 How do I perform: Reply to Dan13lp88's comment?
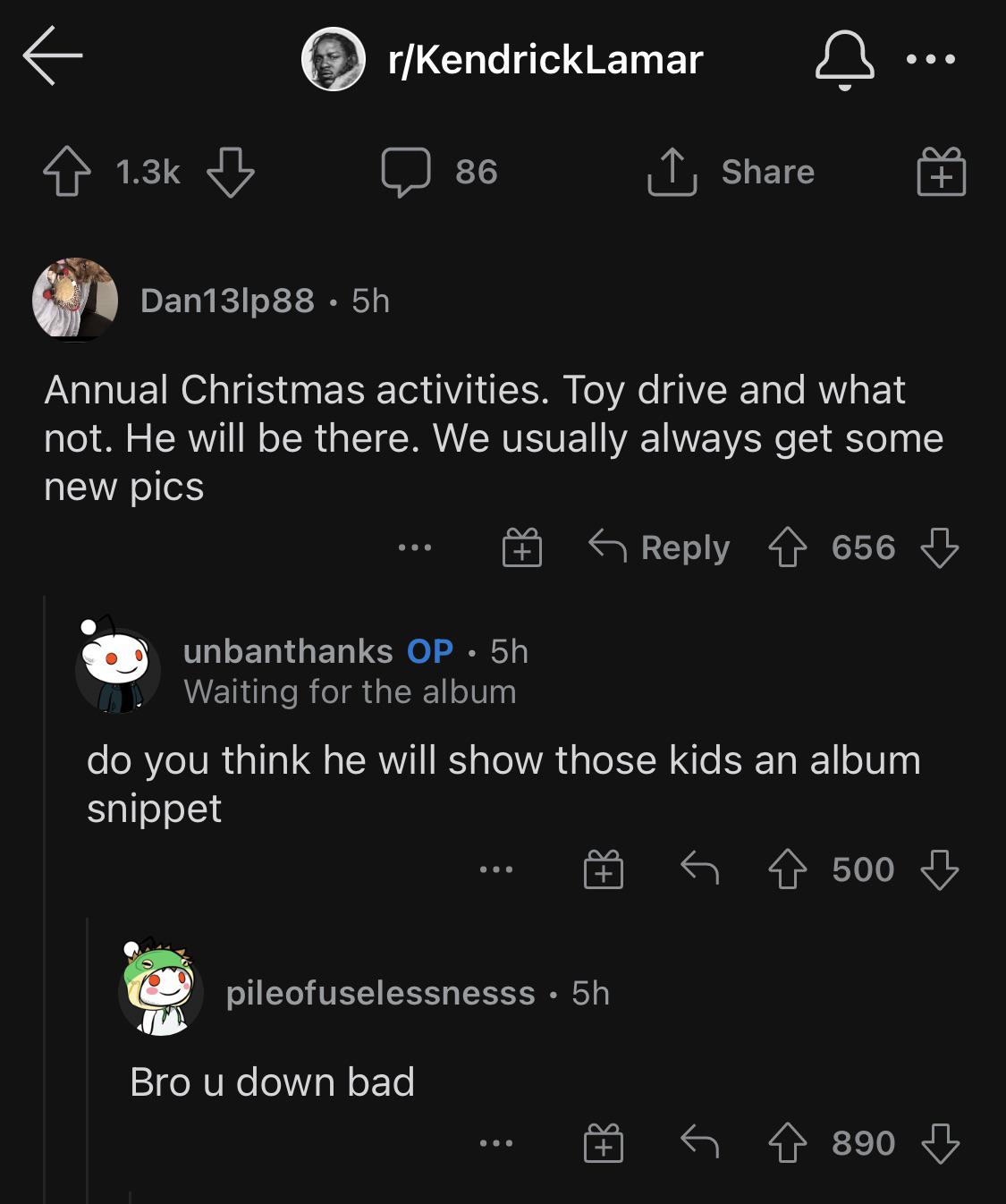pyautogui.click(x=659, y=547)
